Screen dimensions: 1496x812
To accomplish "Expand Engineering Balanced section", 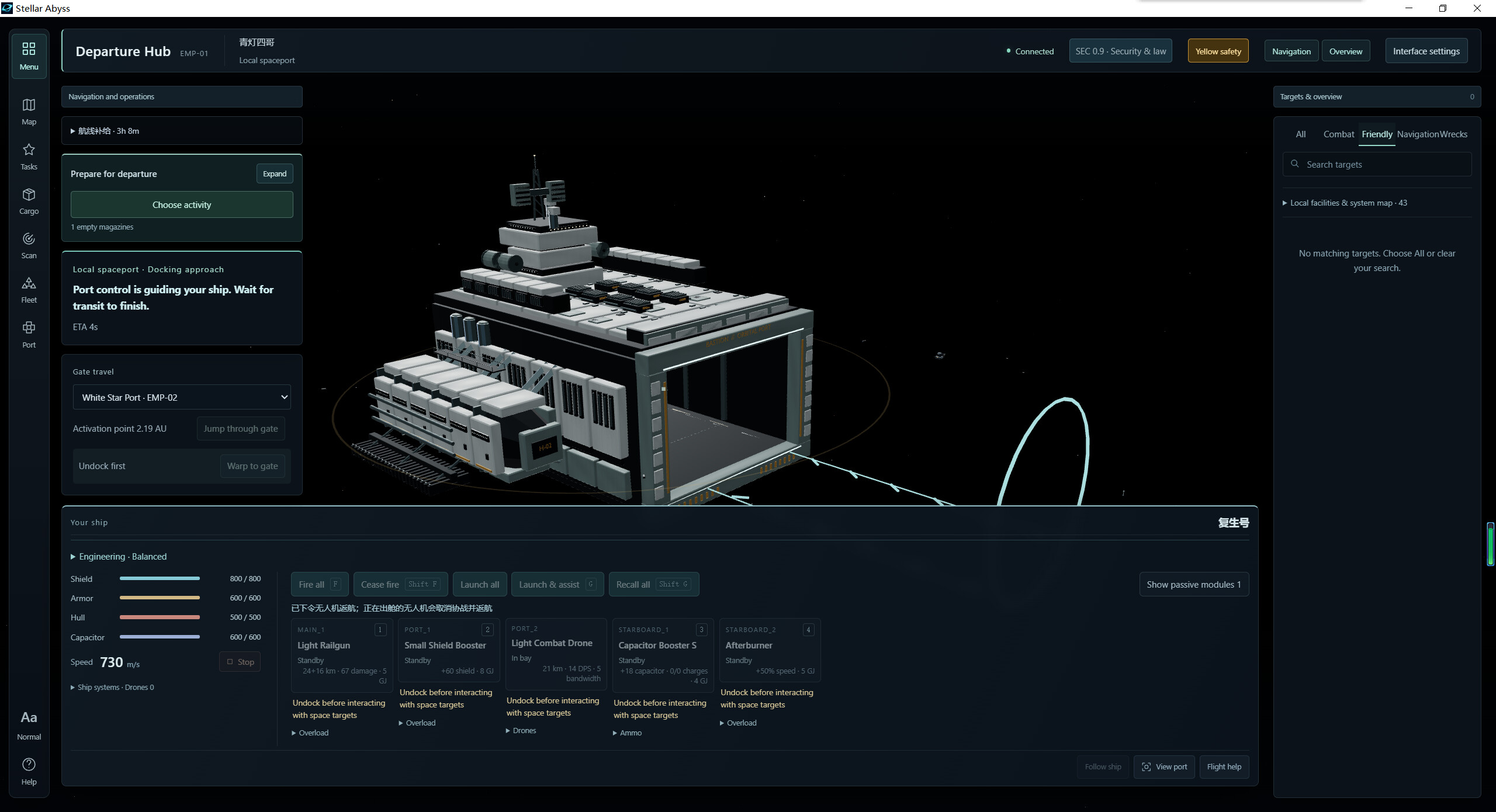I will coord(119,556).
